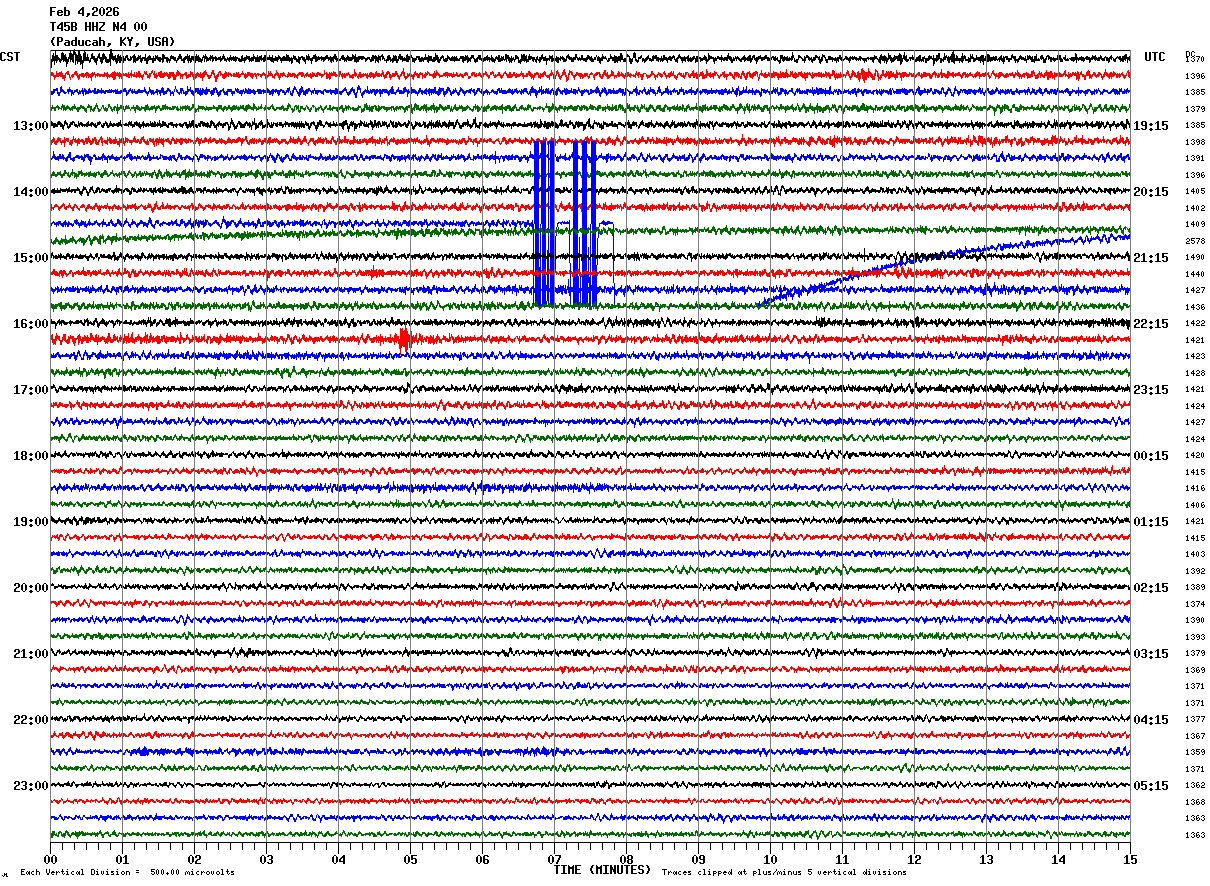Click the 20:15 UTC time label
The image size is (1210, 886).
coord(1151,192)
